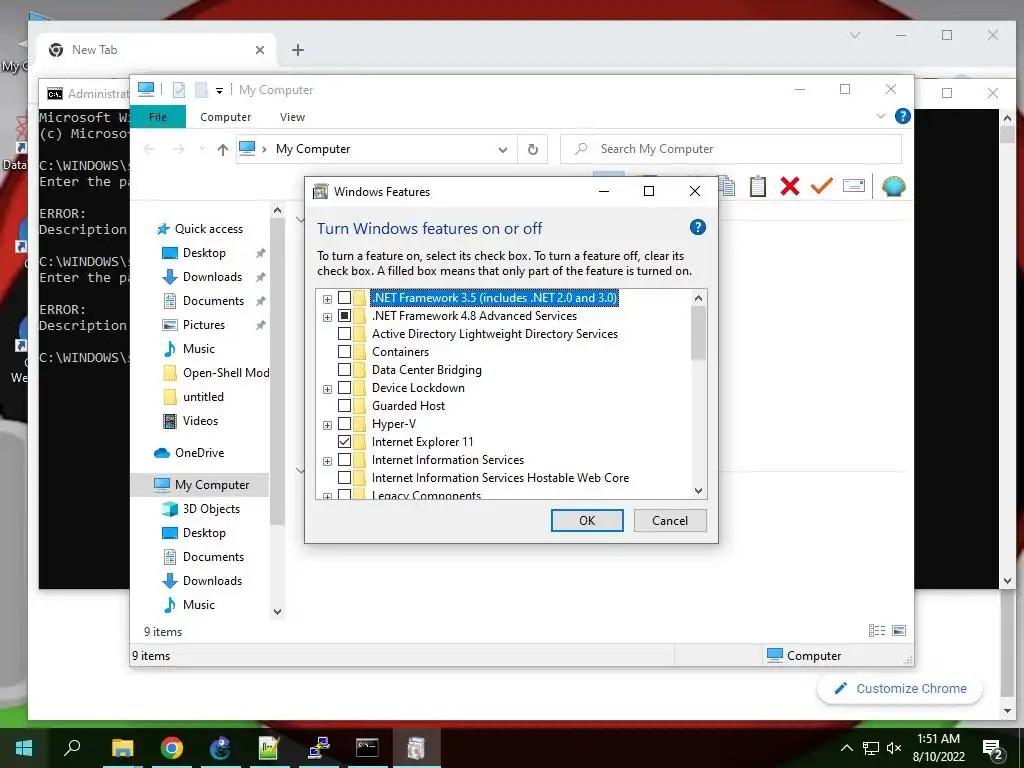Viewport: 1024px width, 768px height.
Task: Click the Copy icon in Explorer toolbar
Action: click(728, 186)
